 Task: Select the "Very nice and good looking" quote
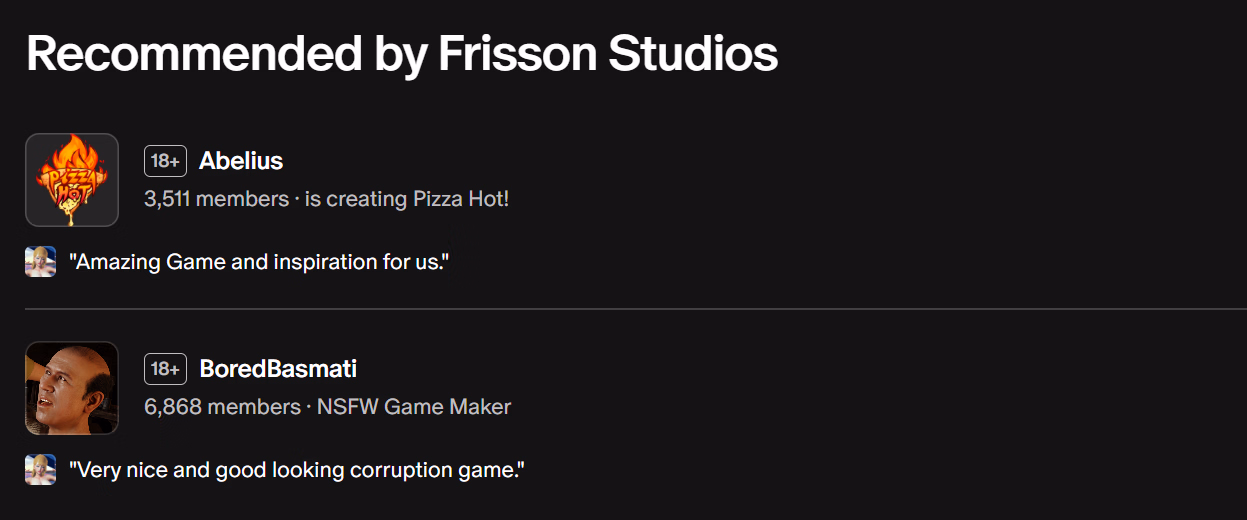pyautogui.click(x=297, y=469)
